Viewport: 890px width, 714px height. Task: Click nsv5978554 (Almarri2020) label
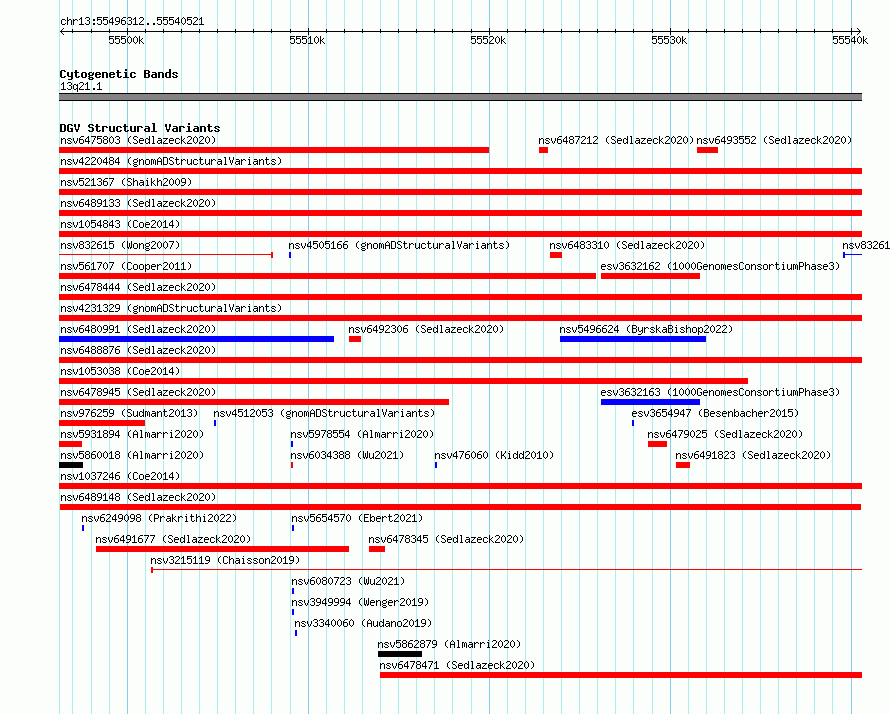362,434
